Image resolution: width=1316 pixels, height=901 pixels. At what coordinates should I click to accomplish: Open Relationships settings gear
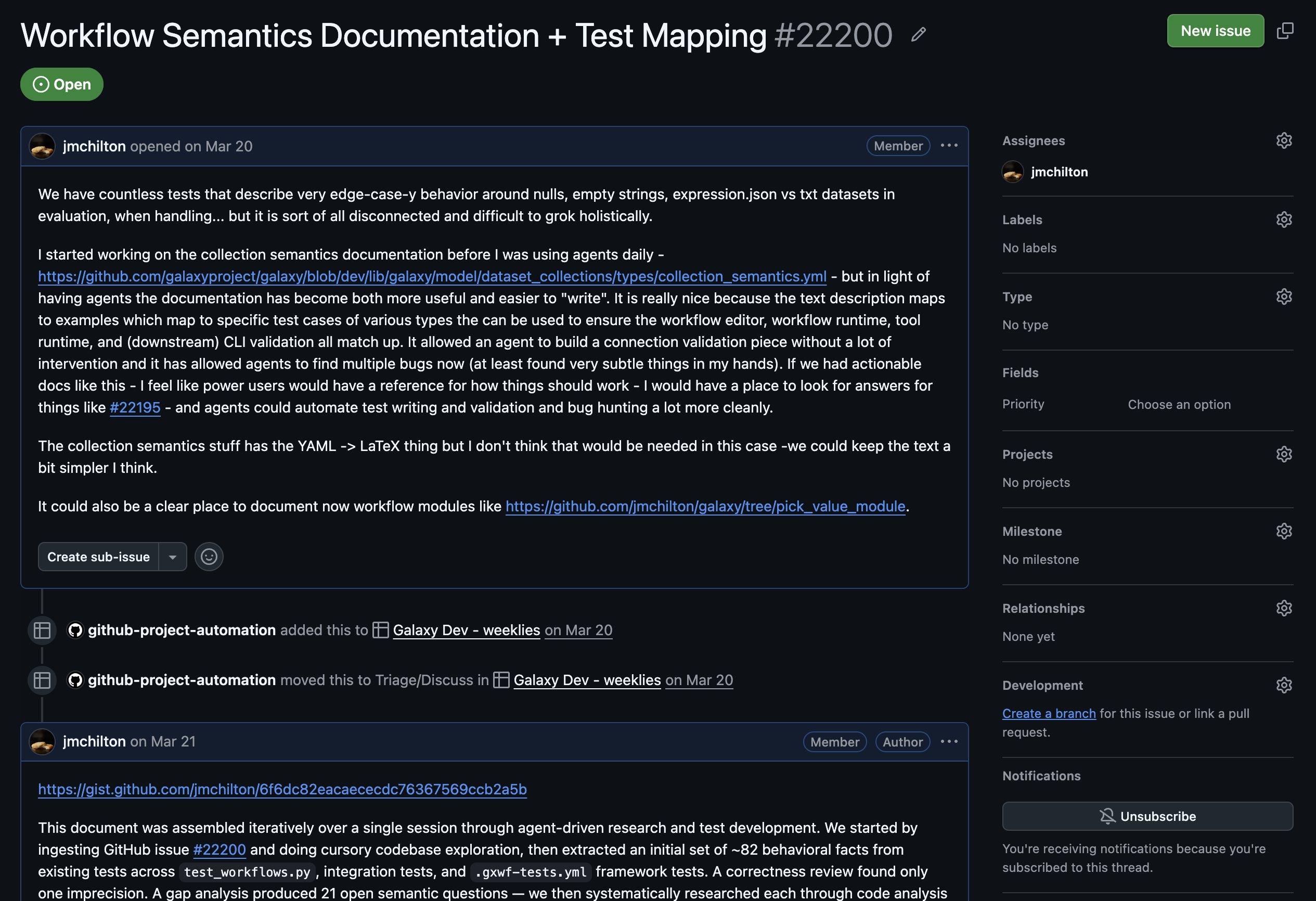tap(1284, 608)
